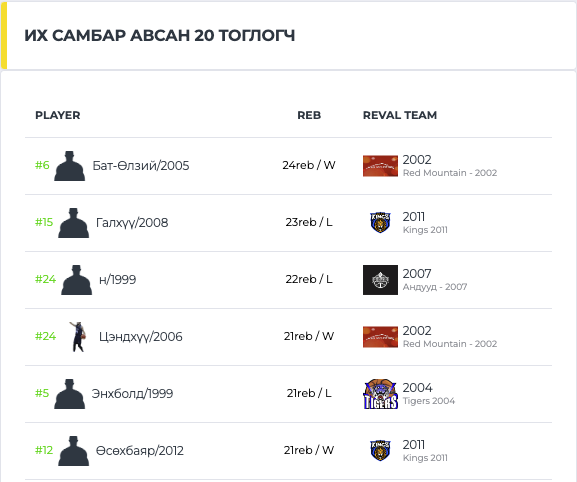The image size is (577, 482).
Task: Open Андууд - 2007 team link
Action: pyautogui.click(x=435, y=287)
